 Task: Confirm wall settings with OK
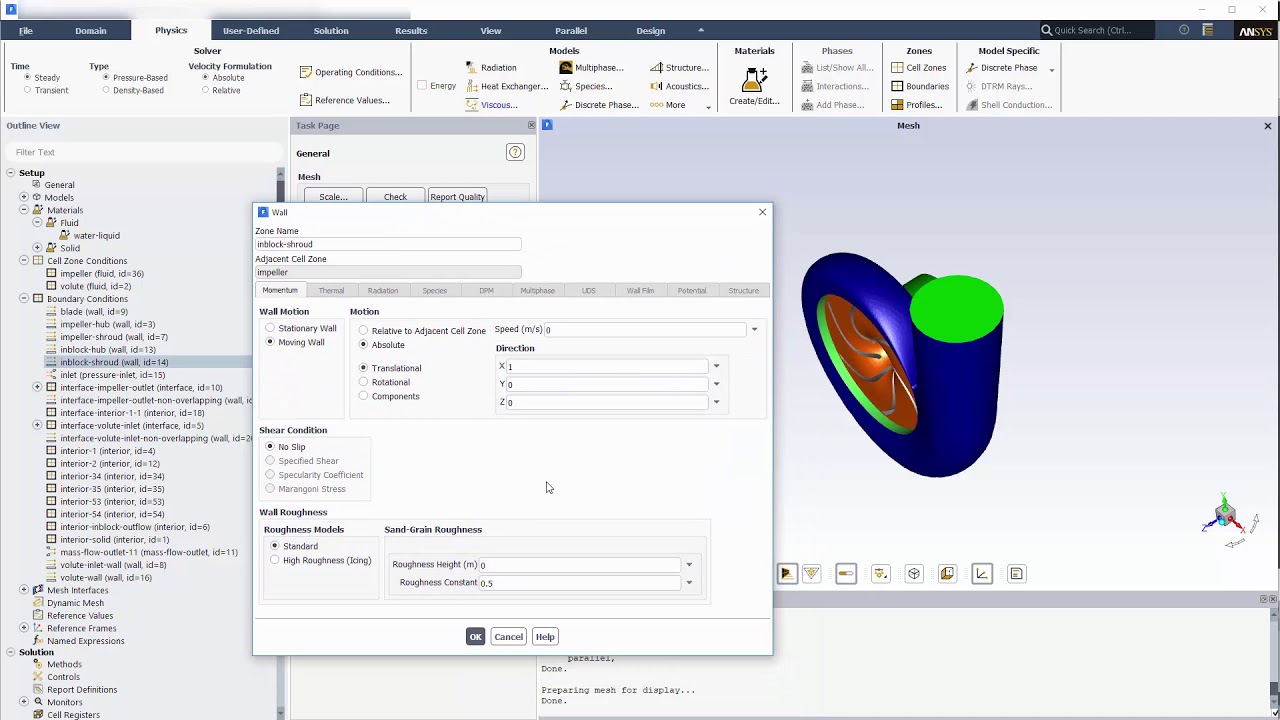475,637
